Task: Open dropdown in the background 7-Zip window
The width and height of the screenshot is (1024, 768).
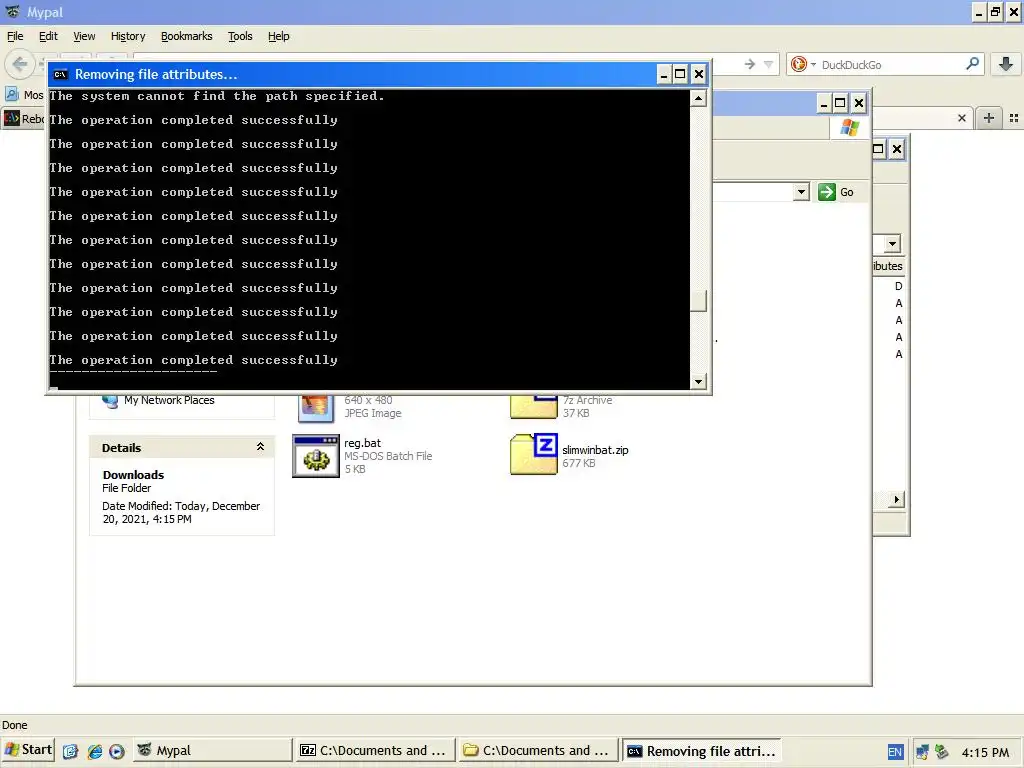Action: pyautogui.click(x=892, y=244)
